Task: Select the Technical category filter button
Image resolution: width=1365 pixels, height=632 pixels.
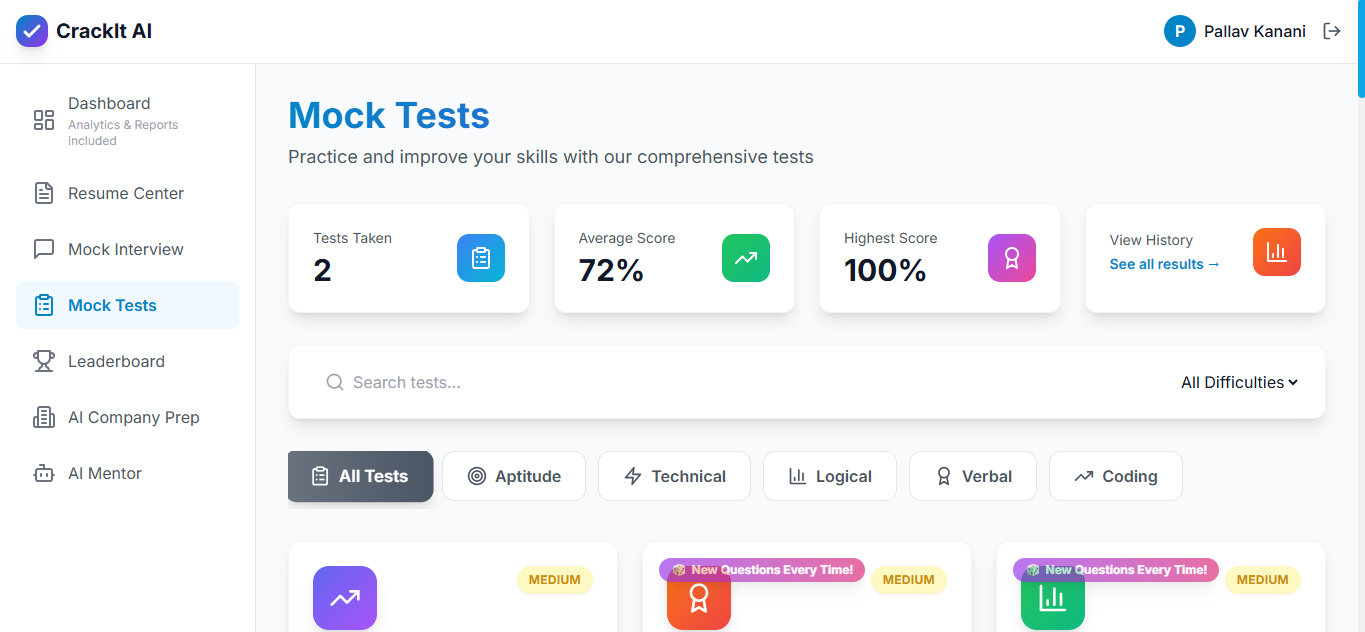Action: click(674, 476)
